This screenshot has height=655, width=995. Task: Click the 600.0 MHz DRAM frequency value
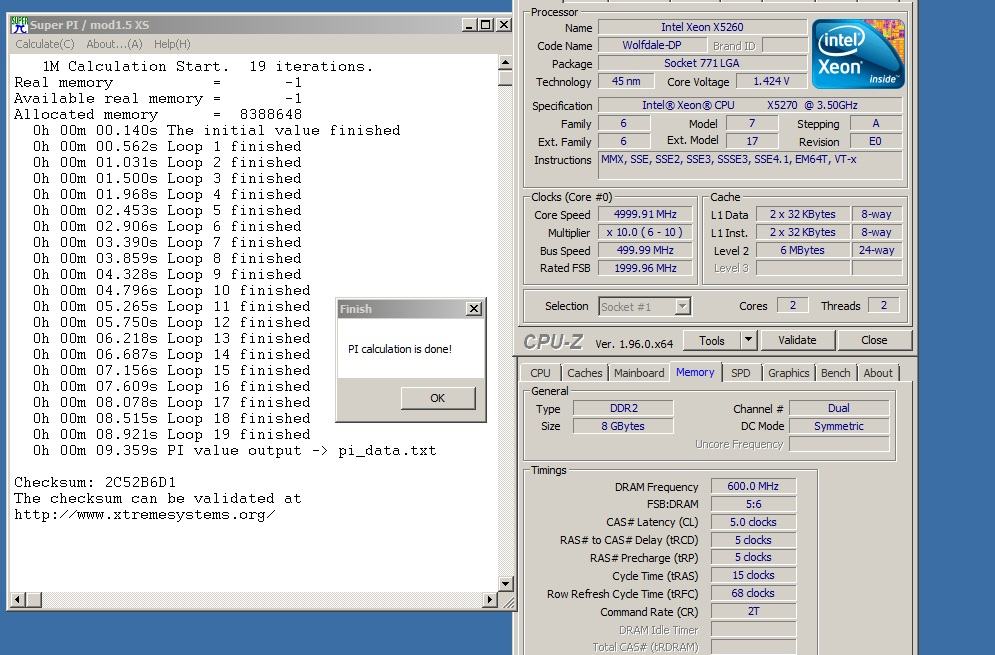pos(753,486)
